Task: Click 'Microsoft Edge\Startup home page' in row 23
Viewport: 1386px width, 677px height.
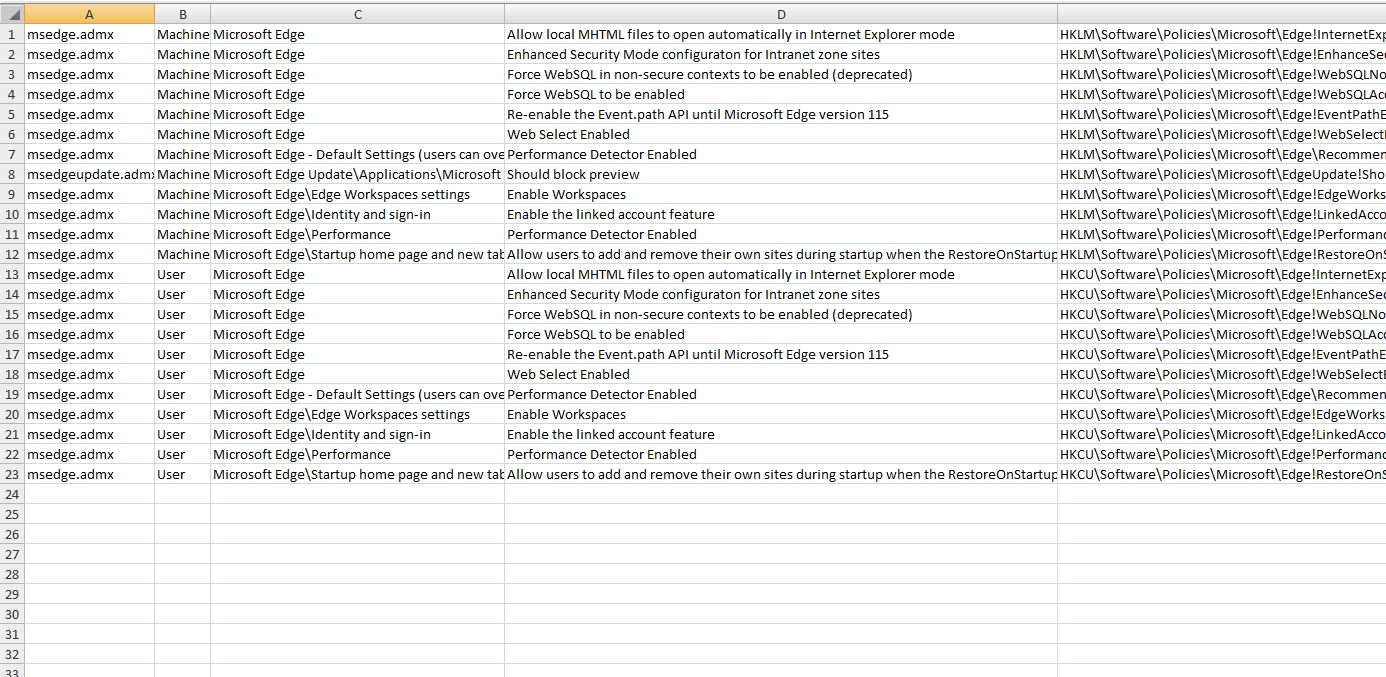Action: pos(358,474)
